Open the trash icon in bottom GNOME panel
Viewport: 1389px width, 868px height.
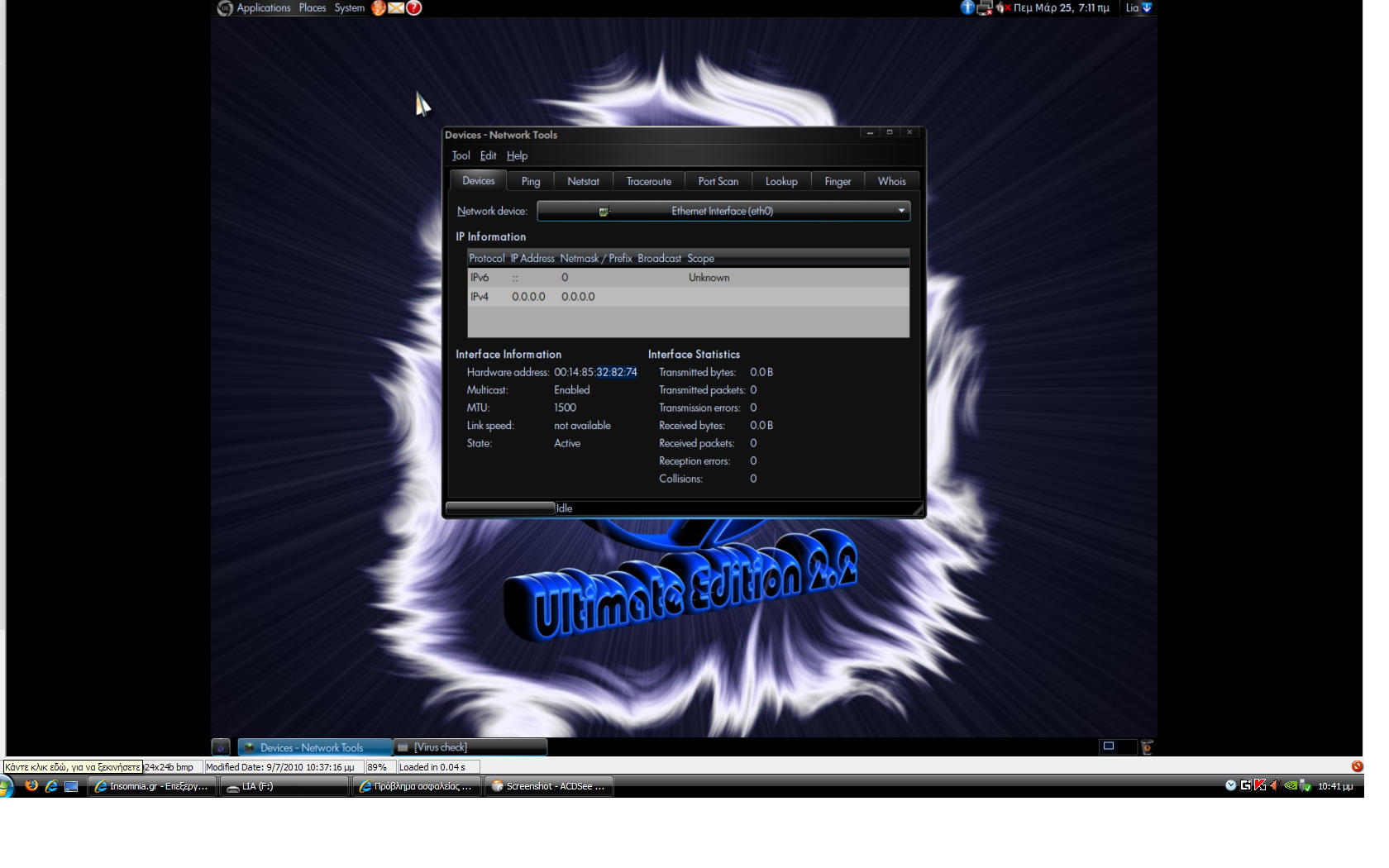1147,747
